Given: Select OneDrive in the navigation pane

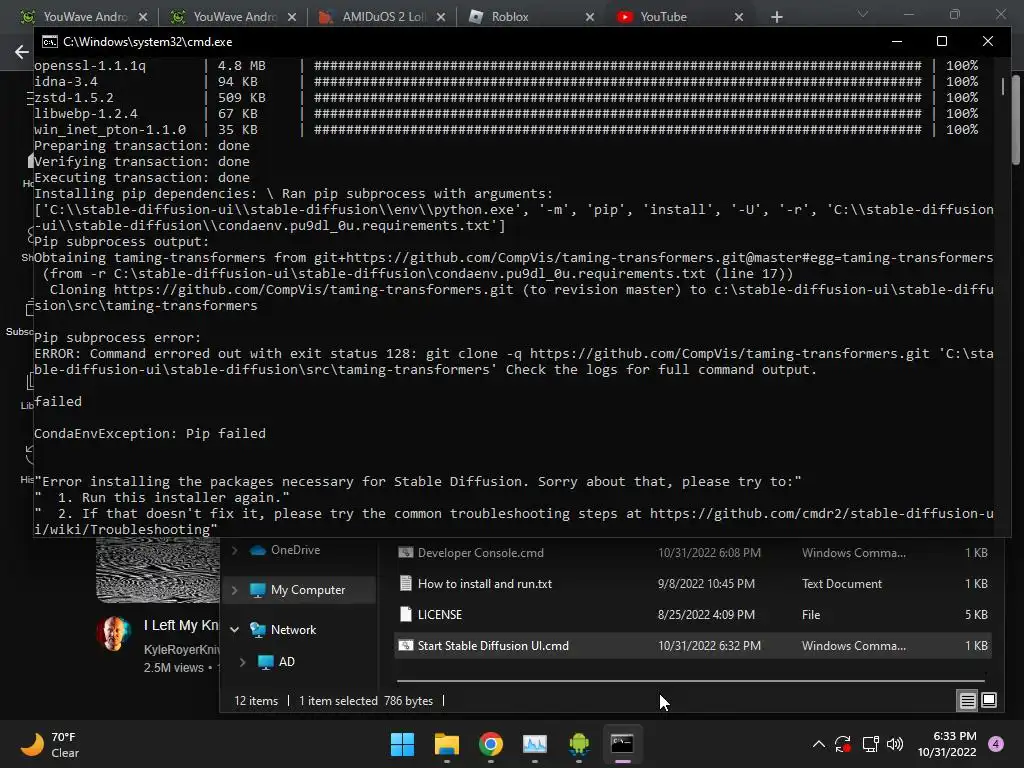Looking at the screenshot, I should (295, 550).
